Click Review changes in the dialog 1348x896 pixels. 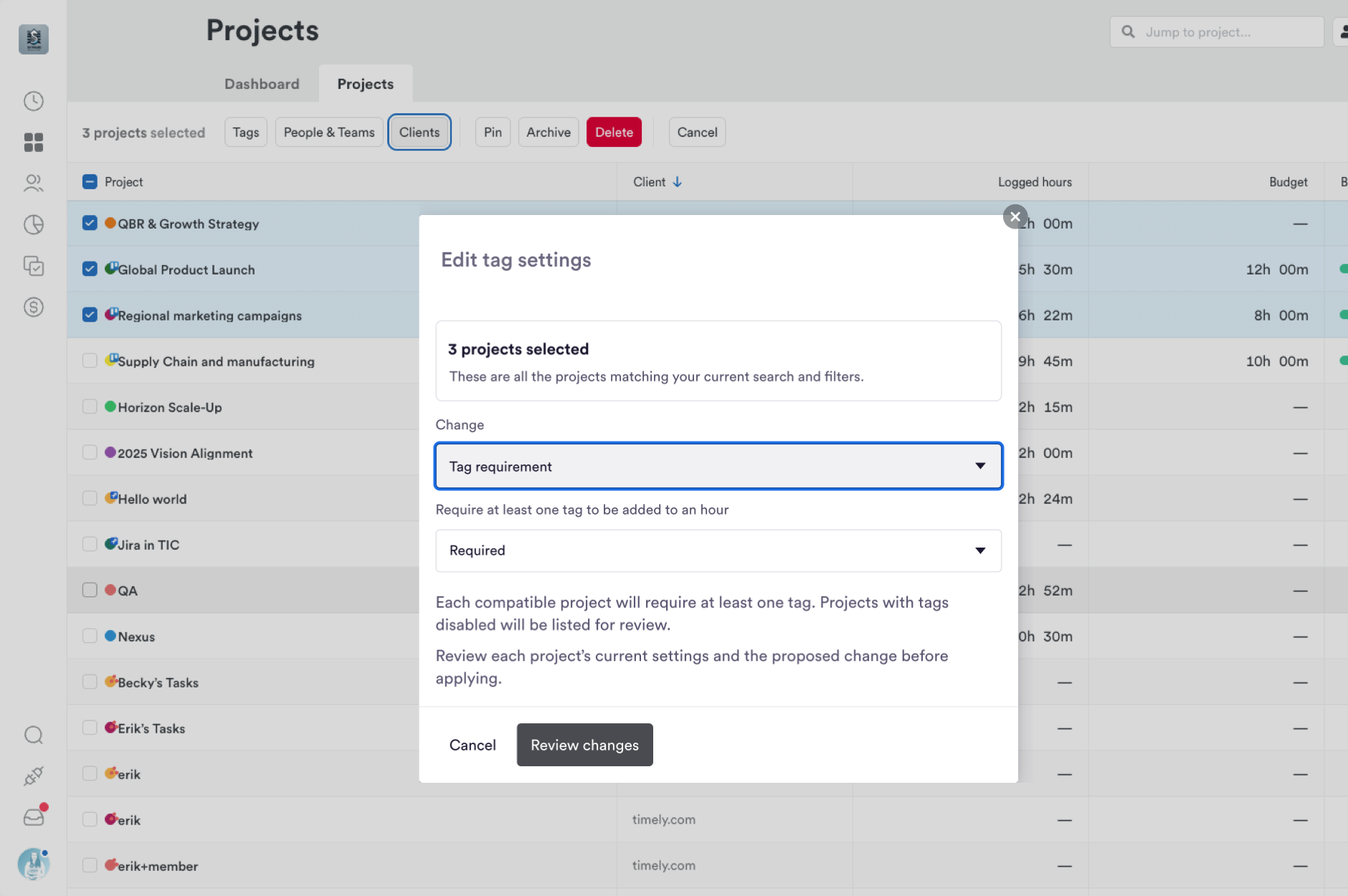point(584,745)
